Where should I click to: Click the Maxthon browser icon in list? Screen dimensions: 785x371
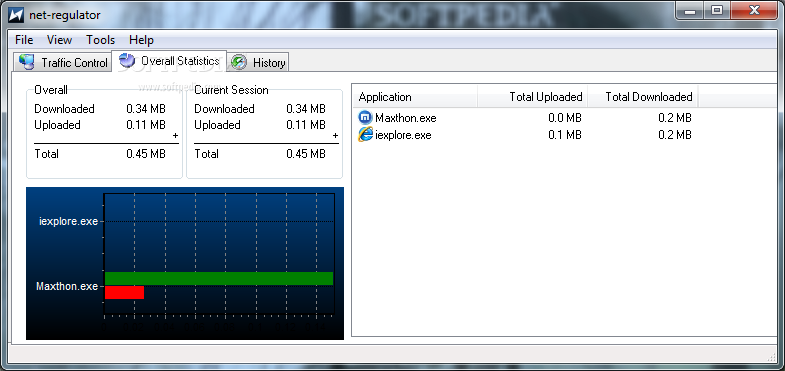pos(365,118)
